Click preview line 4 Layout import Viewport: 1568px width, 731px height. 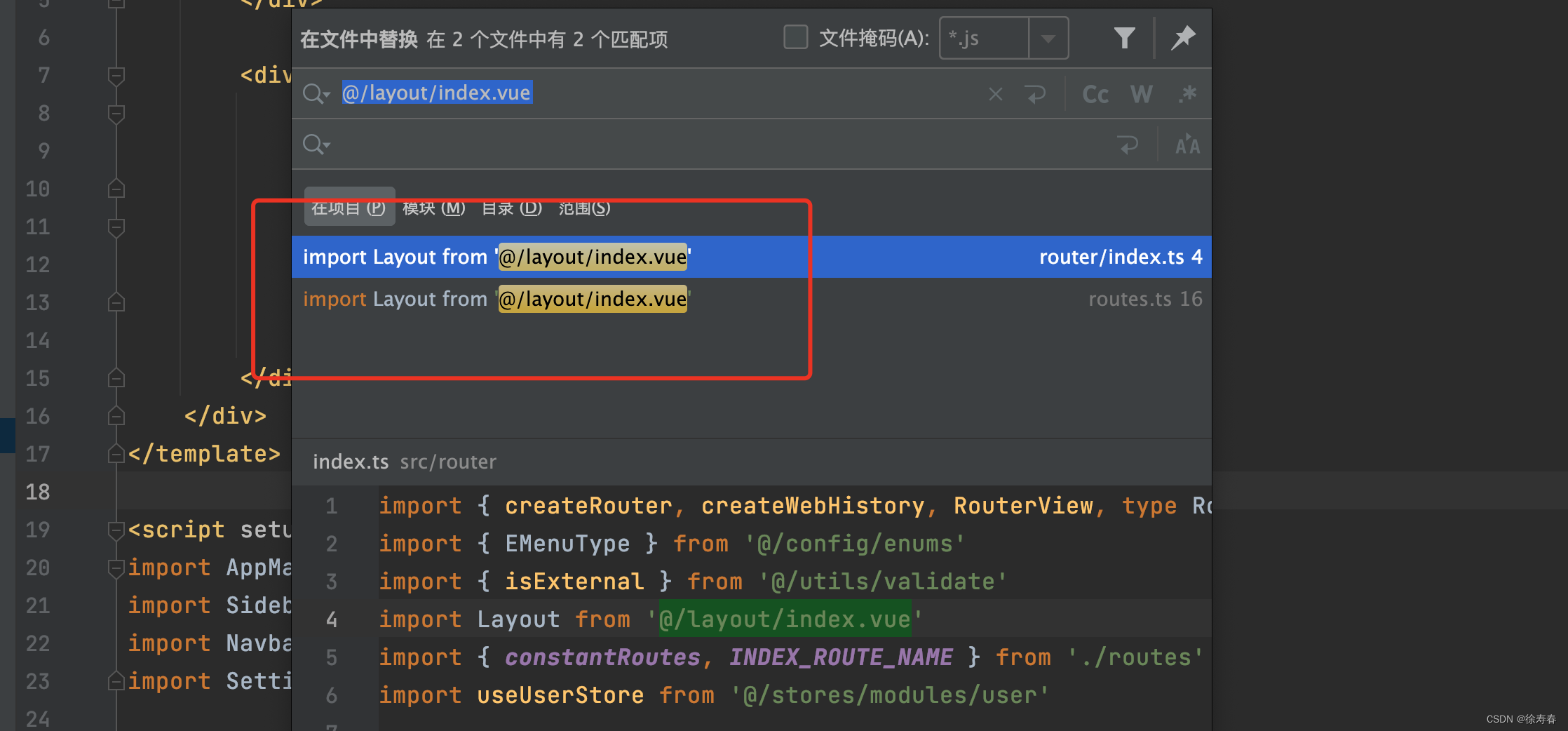click(x=651, y=619)
